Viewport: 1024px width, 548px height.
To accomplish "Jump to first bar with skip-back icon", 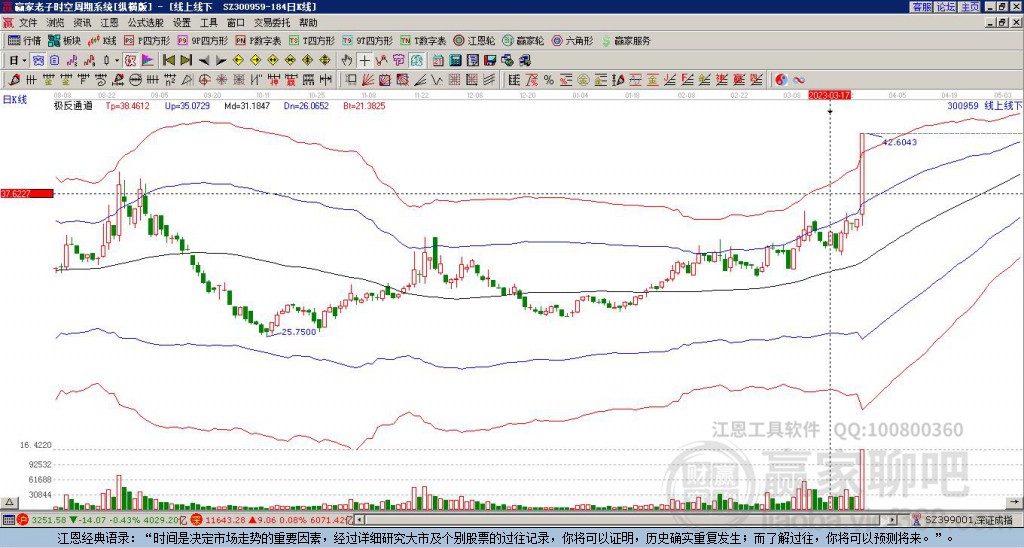I will pos(168,61).
